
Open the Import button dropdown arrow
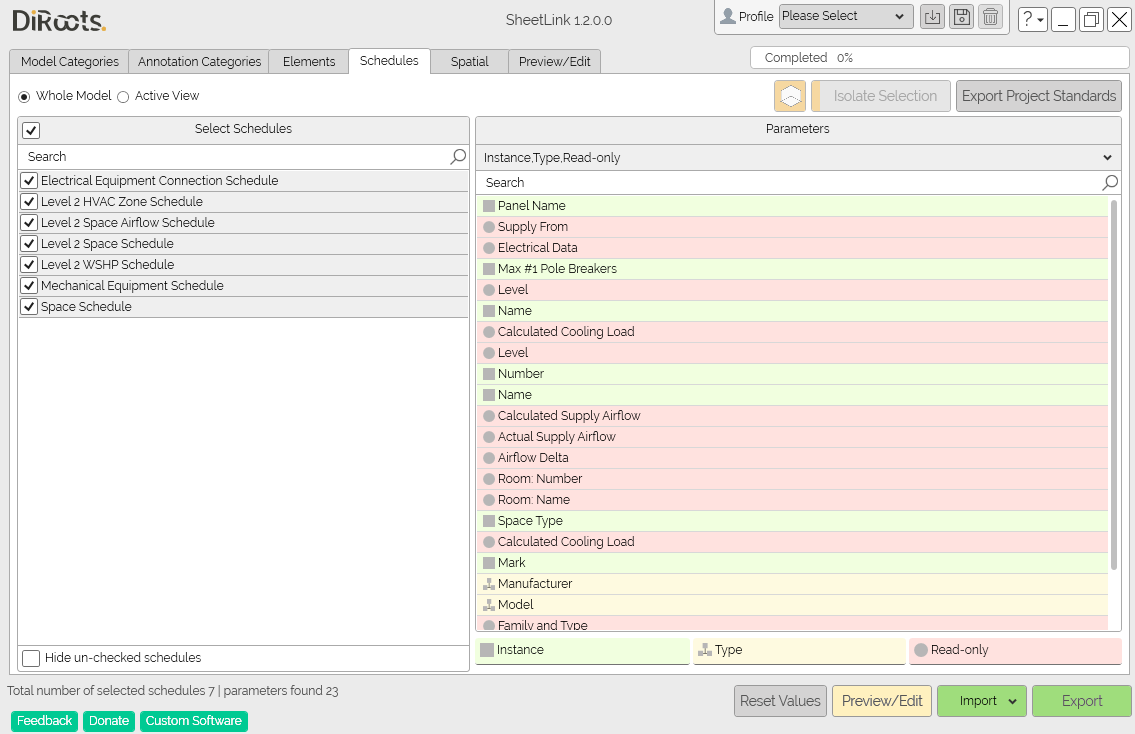coord(1013,701)
